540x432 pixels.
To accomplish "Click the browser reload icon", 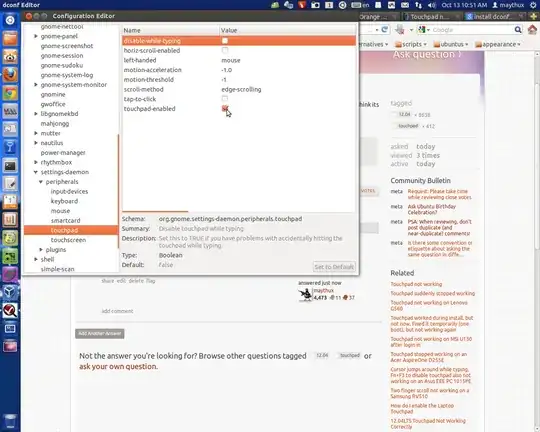I will [385, 30].
